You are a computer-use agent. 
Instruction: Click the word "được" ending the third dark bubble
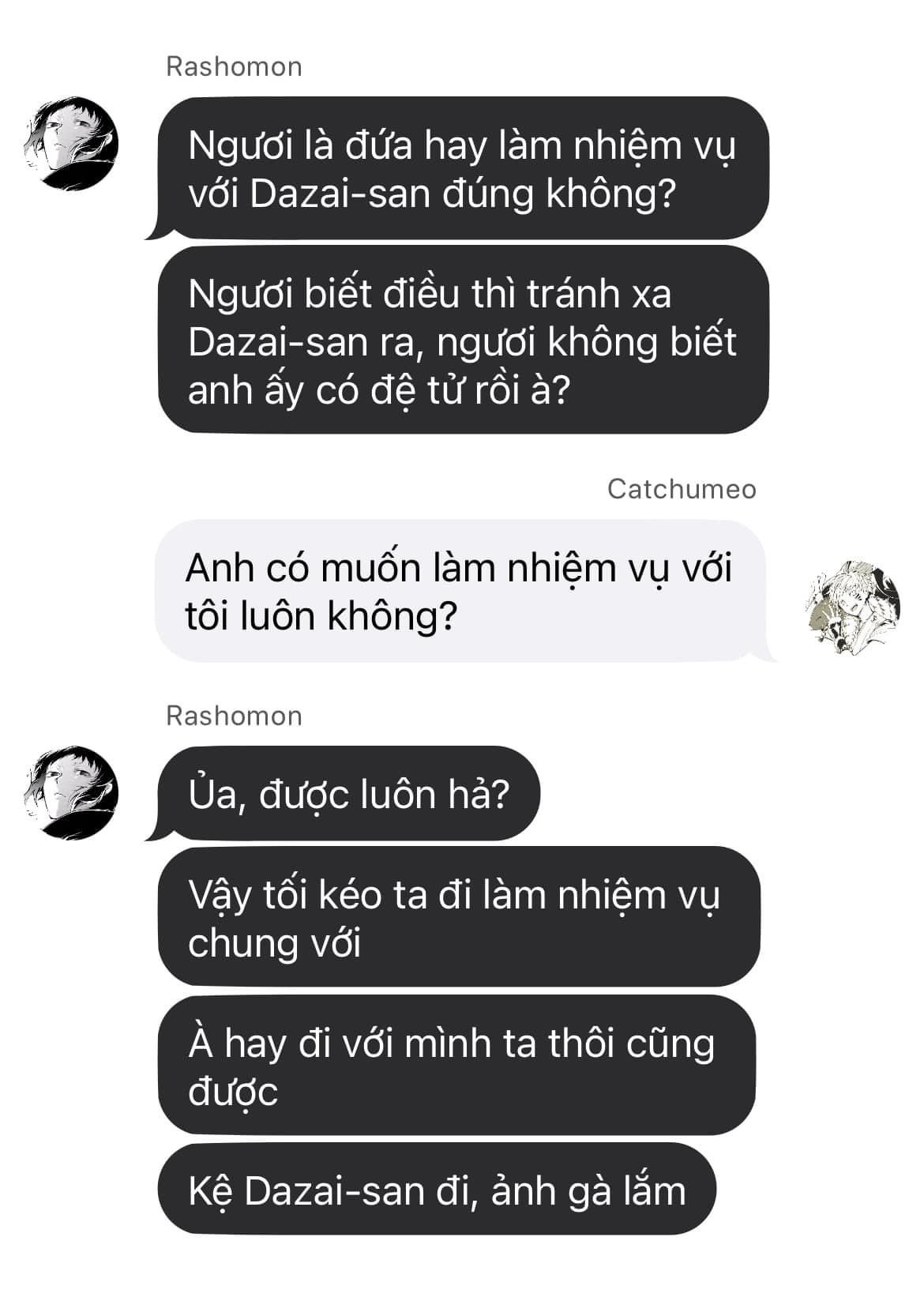coord(233,1092)
